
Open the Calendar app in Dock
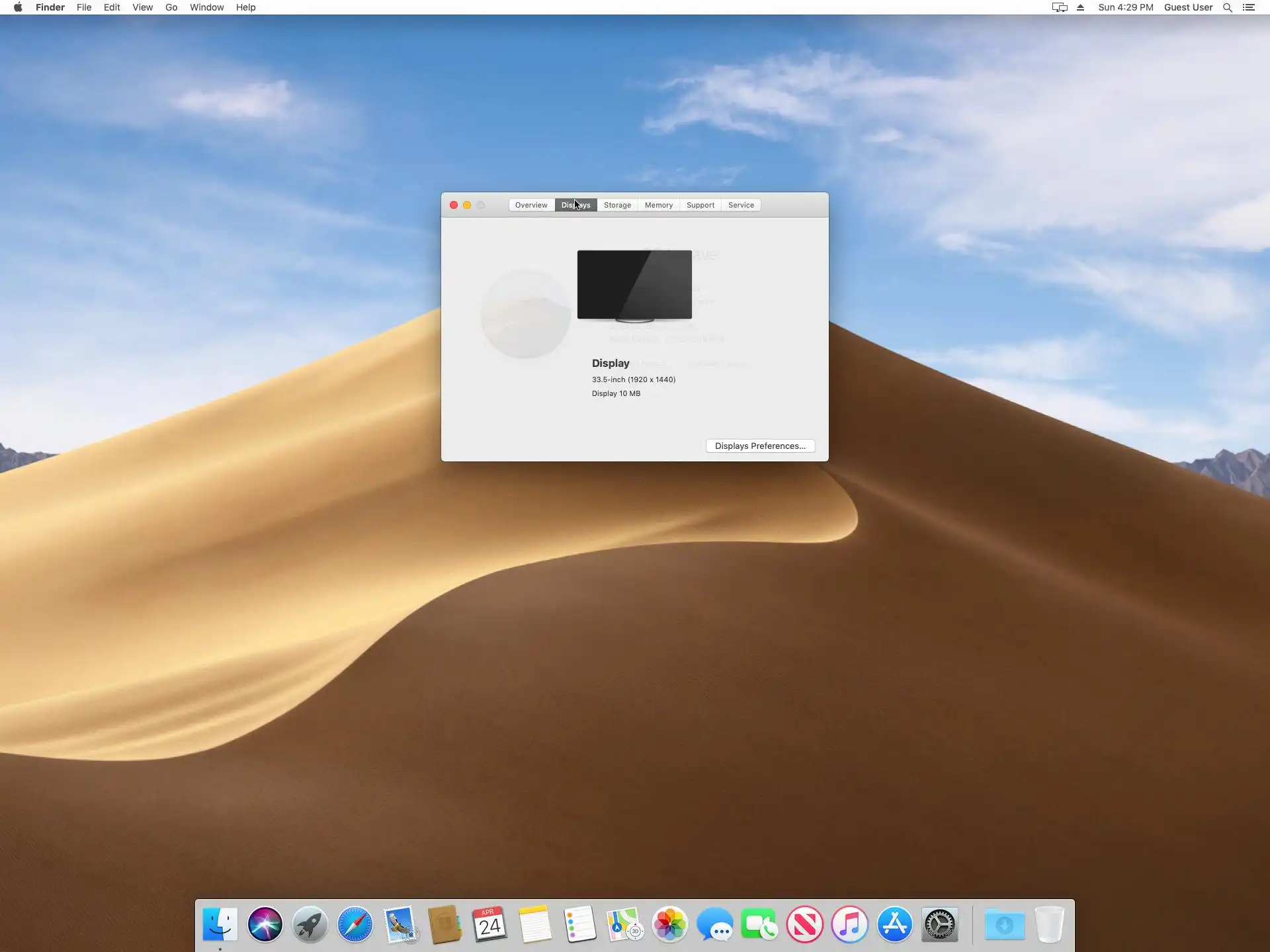pyautogui.click(x=489, y=924)
